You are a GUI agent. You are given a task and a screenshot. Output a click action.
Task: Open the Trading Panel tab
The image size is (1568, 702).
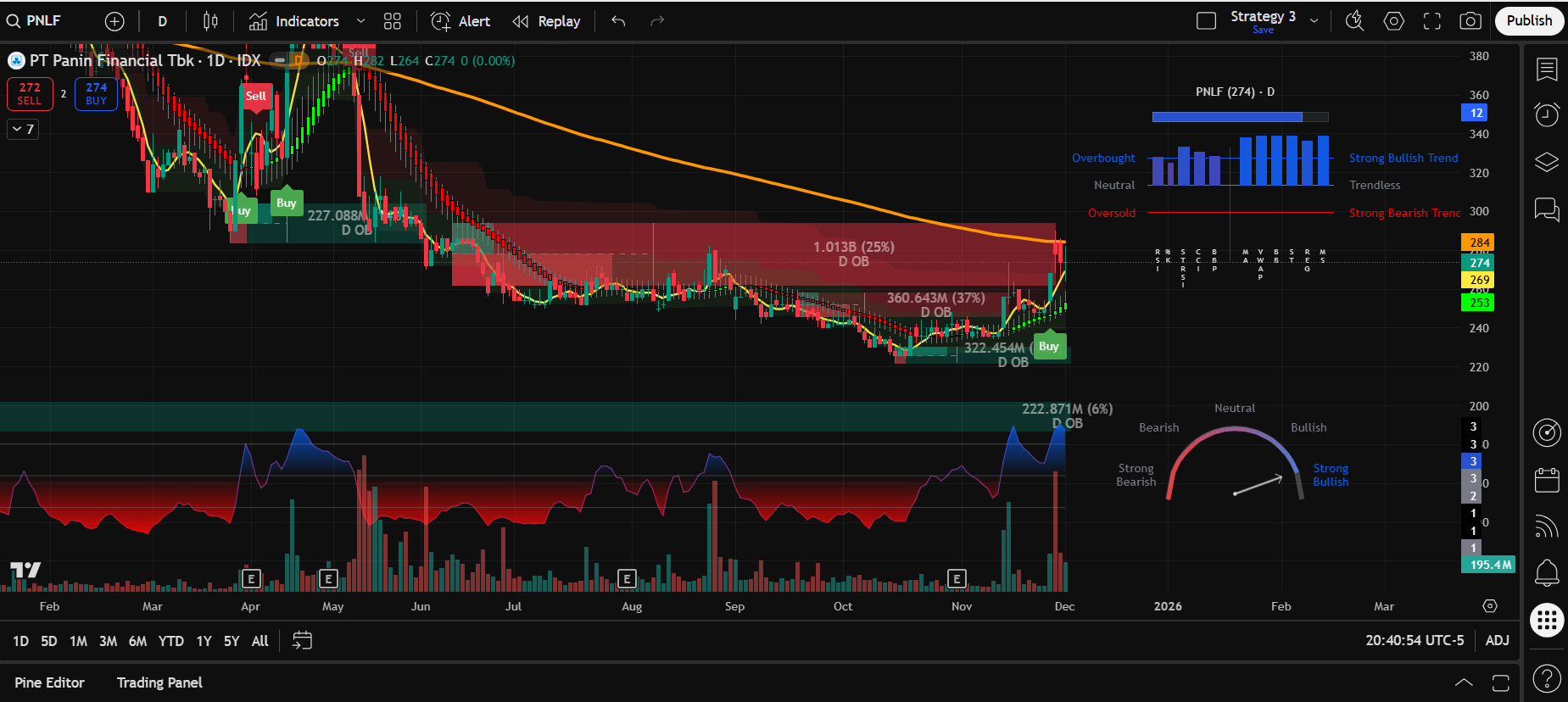coord(159,682)
